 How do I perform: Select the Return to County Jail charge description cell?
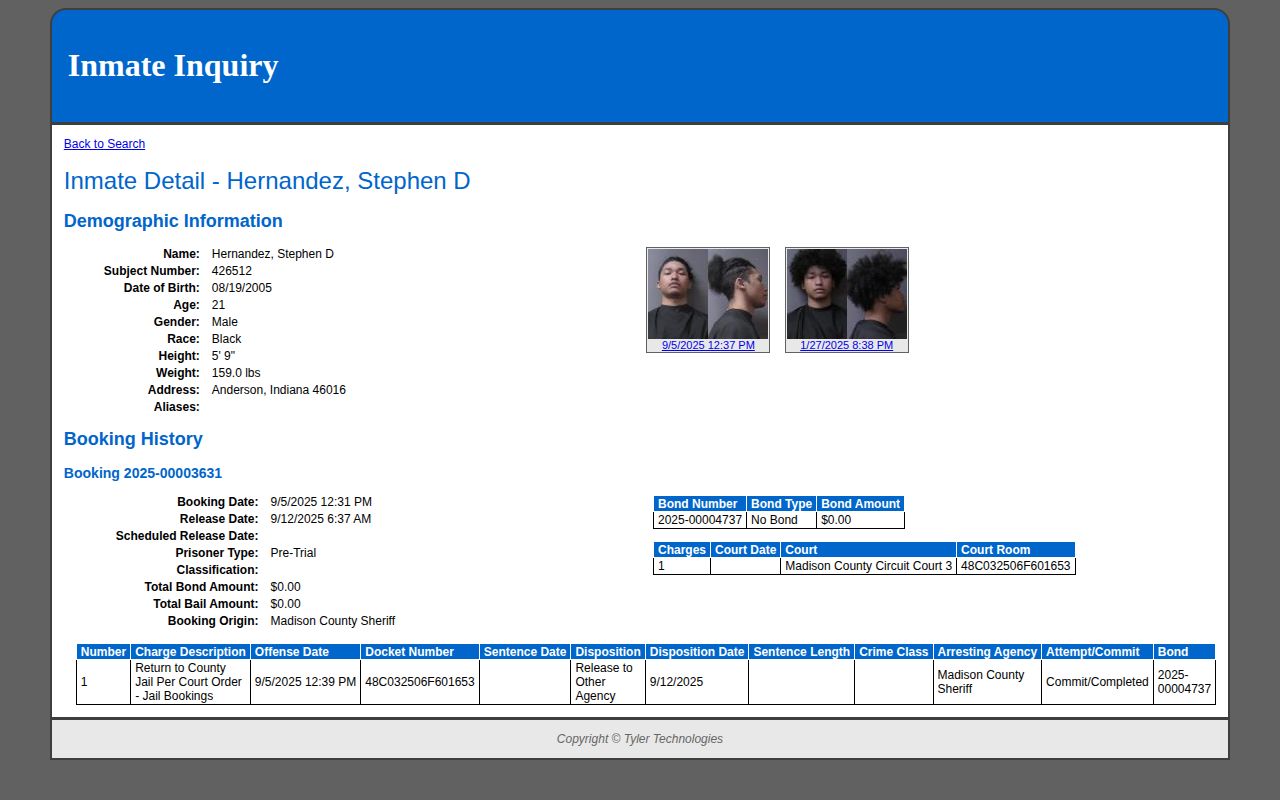(x=190, y=682)
